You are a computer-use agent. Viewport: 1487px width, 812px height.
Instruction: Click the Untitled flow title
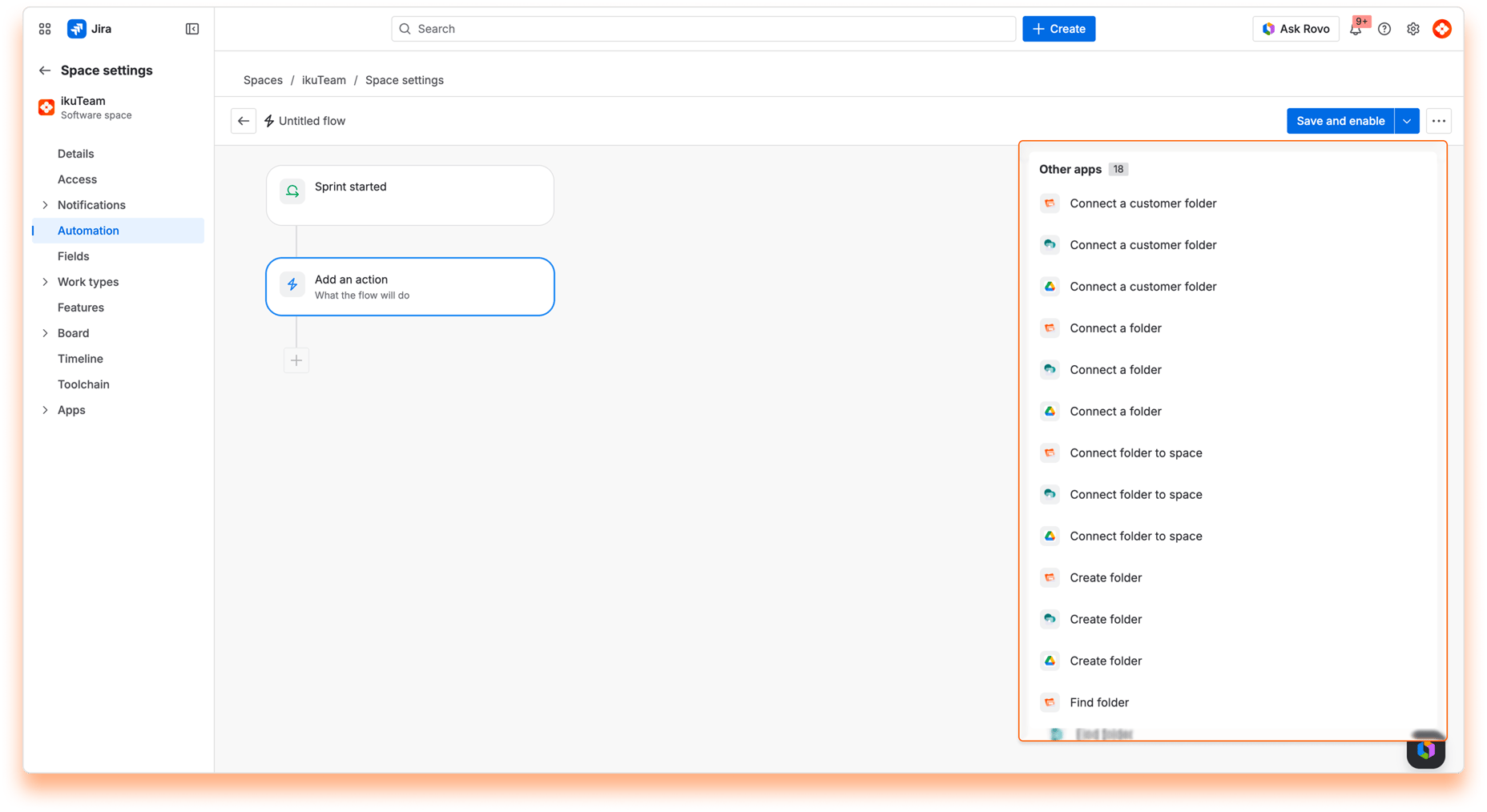pos(312,121)
